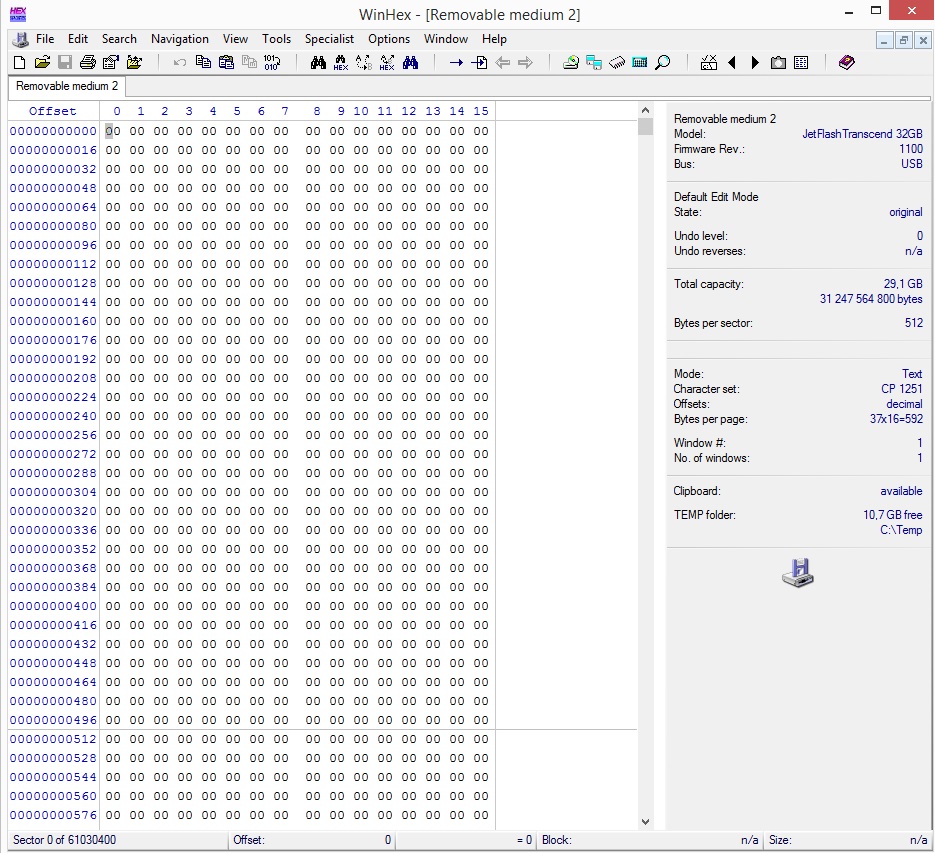The width and height of the screenshot is (935, 853).
Task: Click the Go To Sector arrow-into-page icon
Action: (x=479, y=63)
